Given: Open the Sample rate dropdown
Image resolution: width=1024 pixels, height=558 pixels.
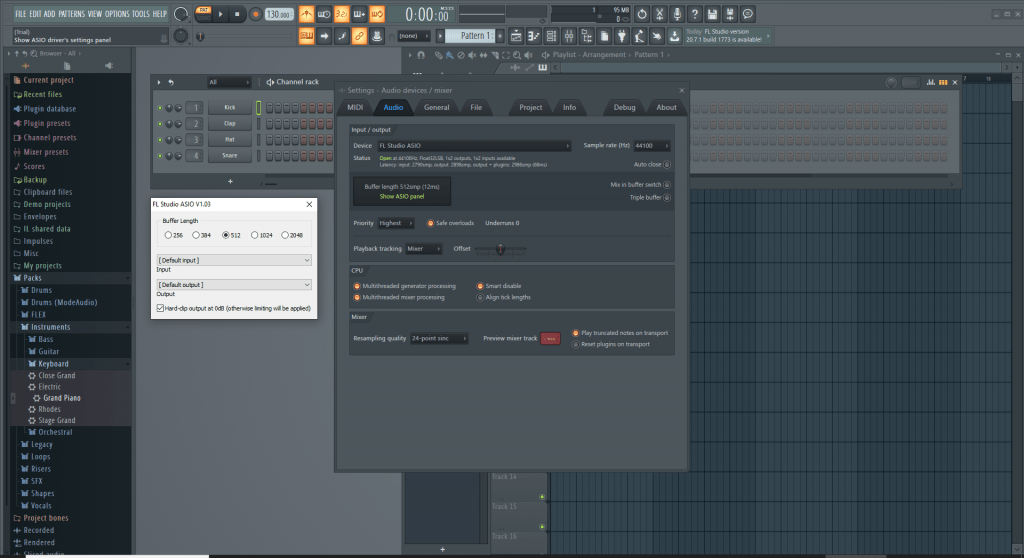Looking at the screenshot, I should 652,146.
